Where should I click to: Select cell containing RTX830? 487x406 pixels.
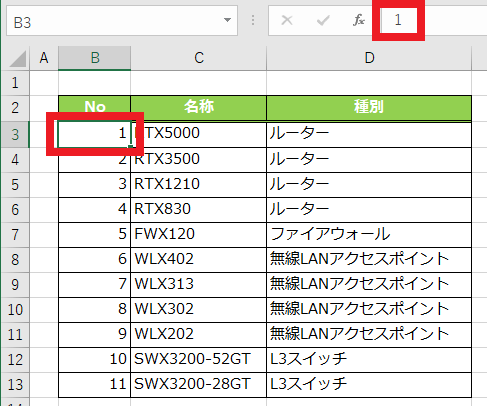199,210
